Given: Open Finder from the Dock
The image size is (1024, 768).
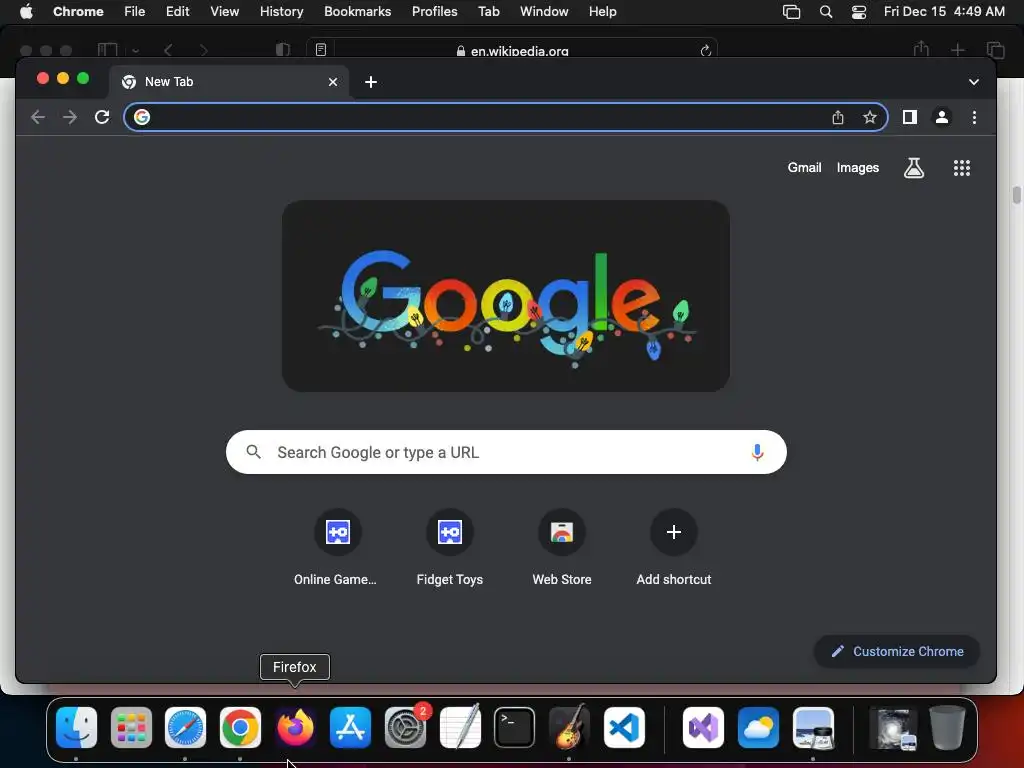Looking at the screenshot, I should (x=76, y=727).
